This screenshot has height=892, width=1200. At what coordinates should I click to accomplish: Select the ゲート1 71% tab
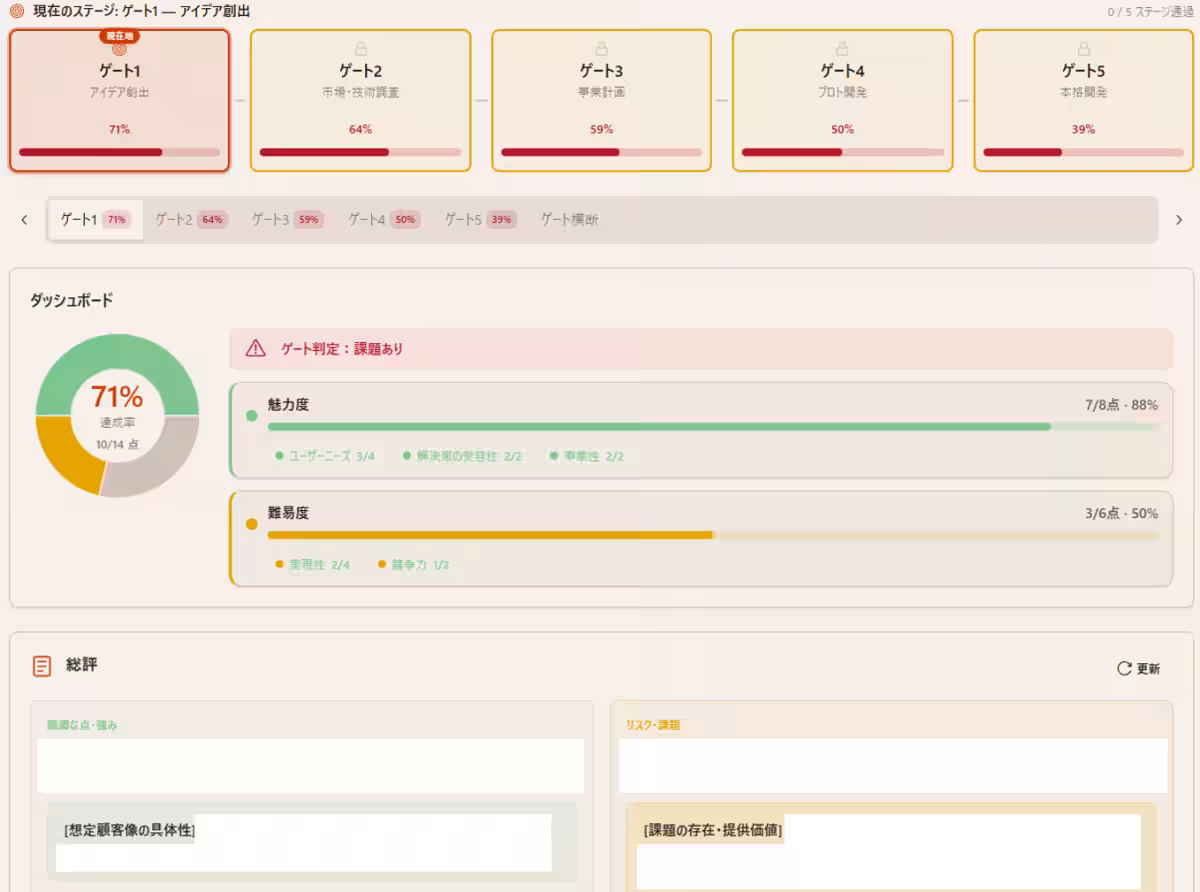click(96, 220)
